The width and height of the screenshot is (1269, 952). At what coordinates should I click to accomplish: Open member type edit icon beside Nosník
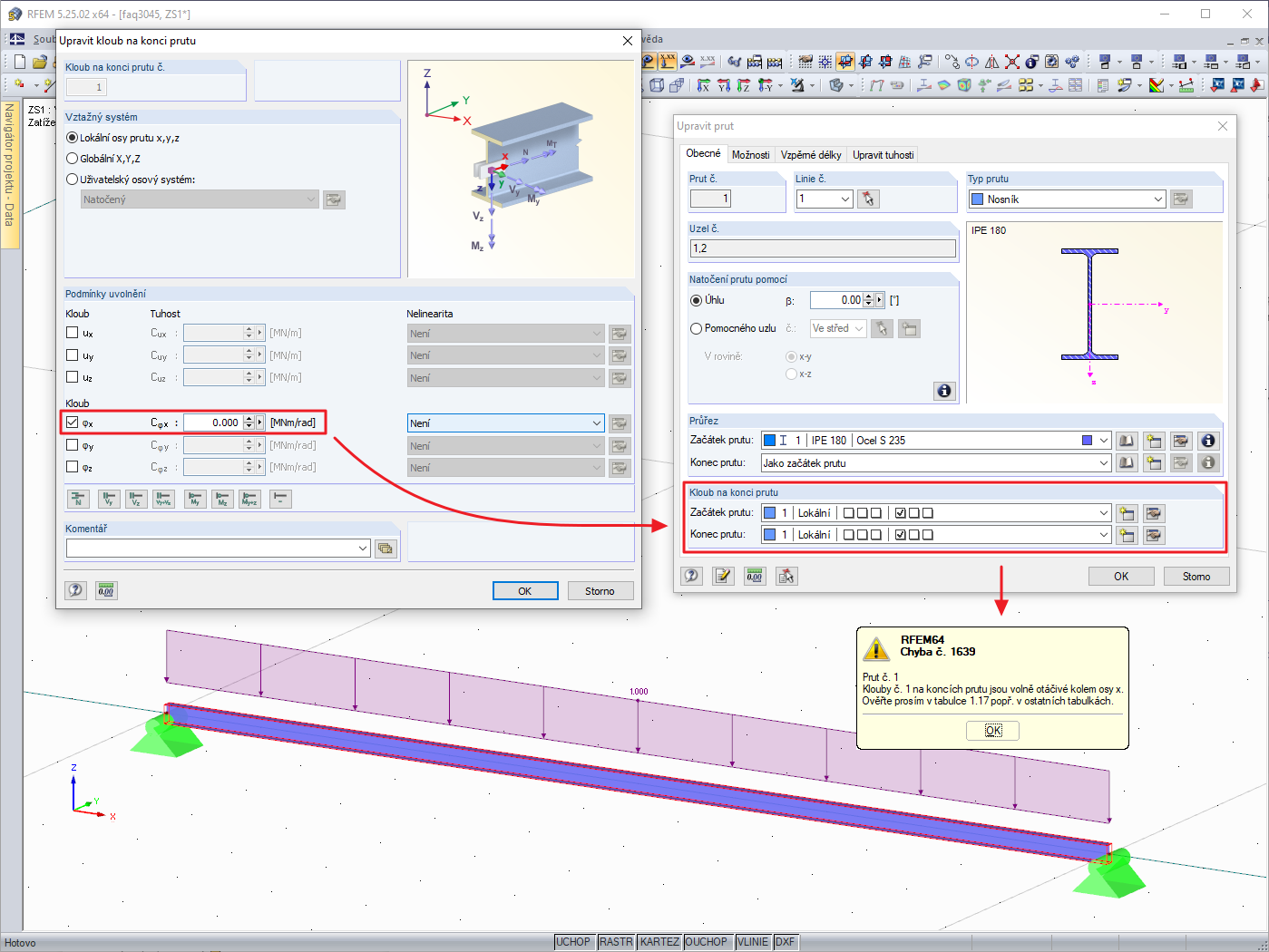pyautogui.click(x=1181, y=199)
